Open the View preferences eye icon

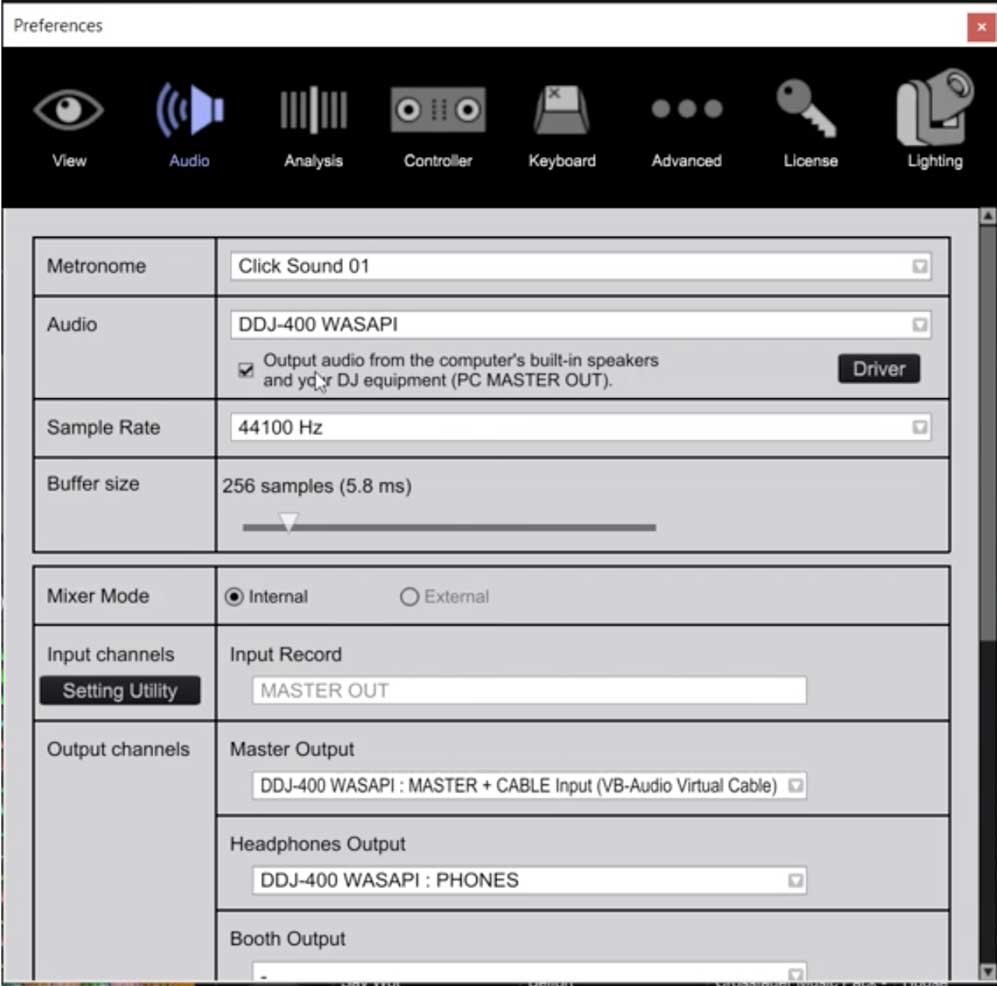point(68,110)
